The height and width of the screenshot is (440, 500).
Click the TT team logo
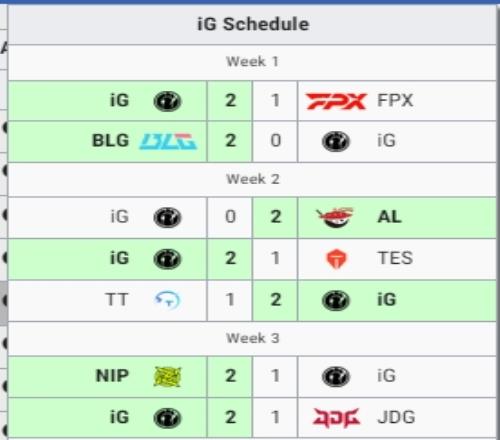(x=168, y=300)
